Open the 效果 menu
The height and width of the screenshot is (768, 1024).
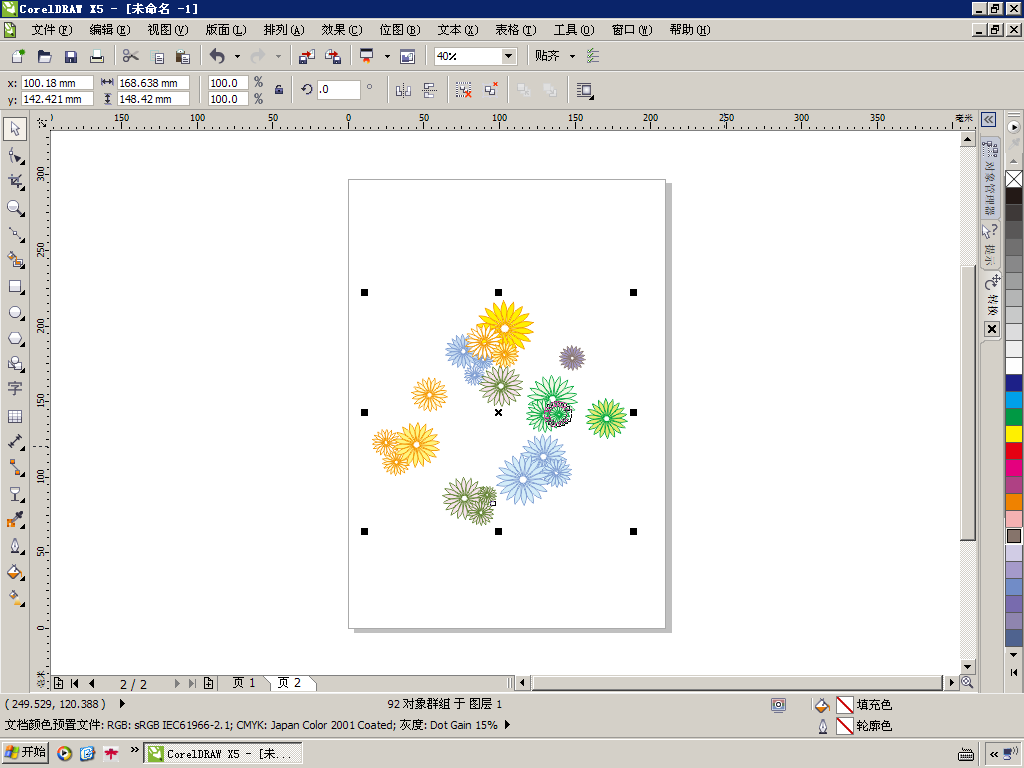(x=342, y=30)
